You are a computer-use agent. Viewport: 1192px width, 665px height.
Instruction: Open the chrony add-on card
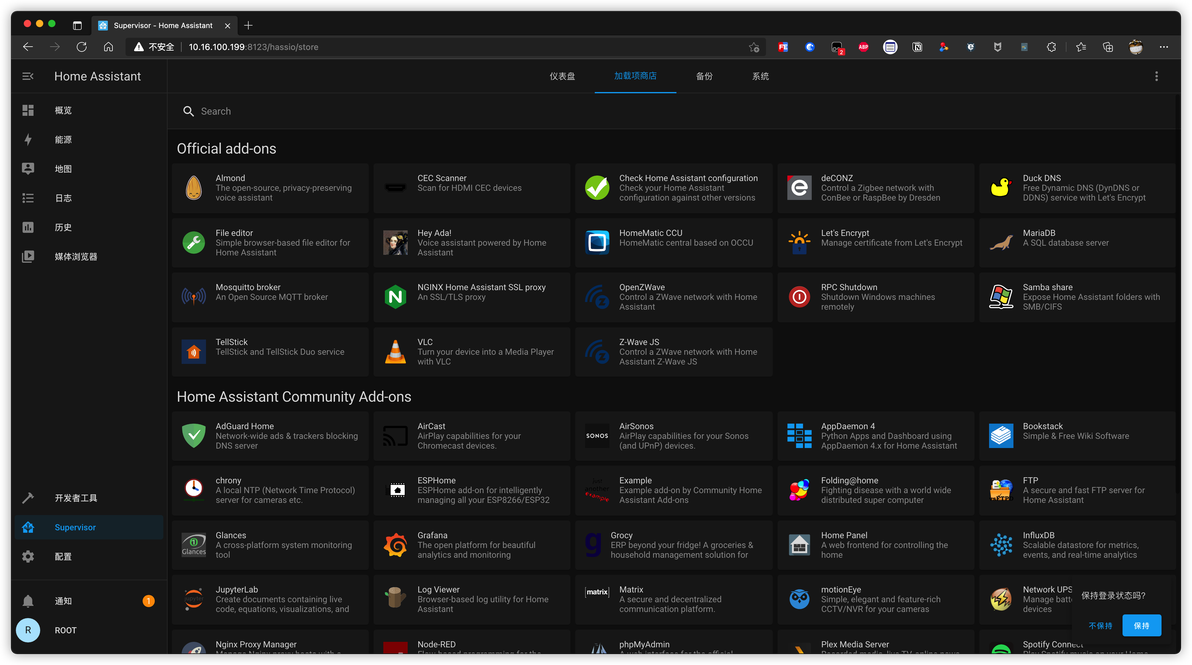click(270, 490)
